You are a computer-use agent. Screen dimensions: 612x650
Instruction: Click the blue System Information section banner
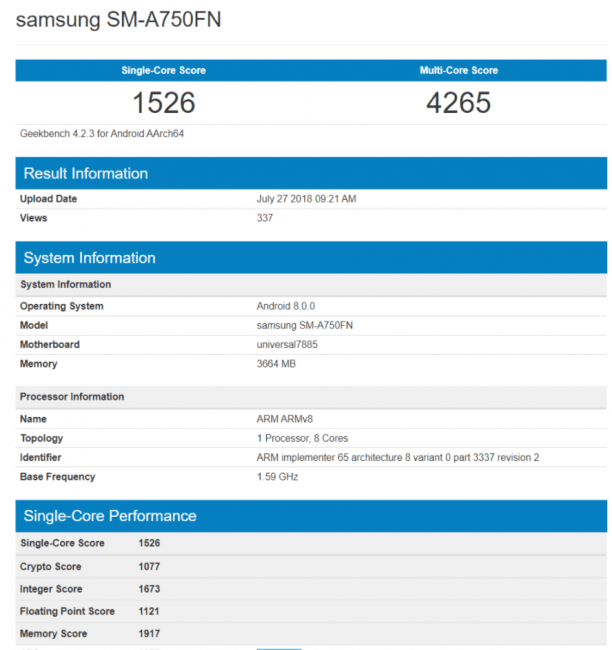click(311, 257)
